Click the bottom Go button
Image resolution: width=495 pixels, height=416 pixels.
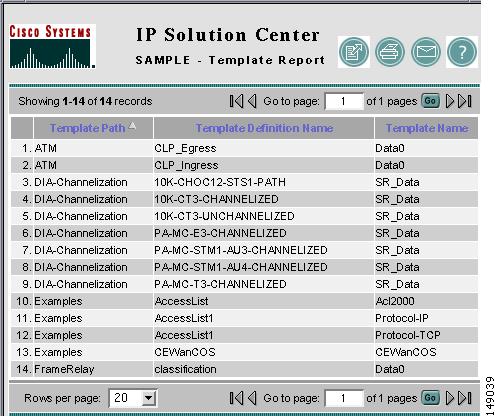(x=430, y=397)
